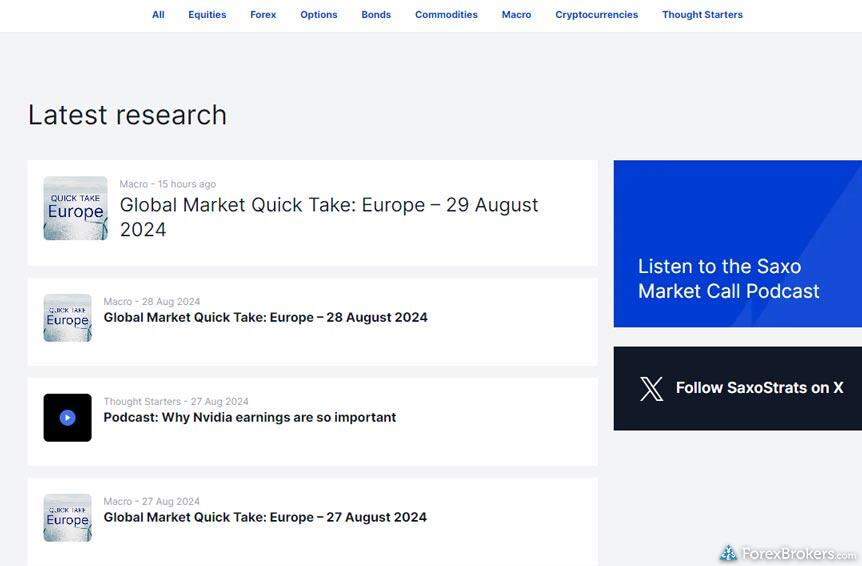Click the Listen to Saxo Market Call Podcast banner
862x566 pixels.
click(x=728, y=279)
